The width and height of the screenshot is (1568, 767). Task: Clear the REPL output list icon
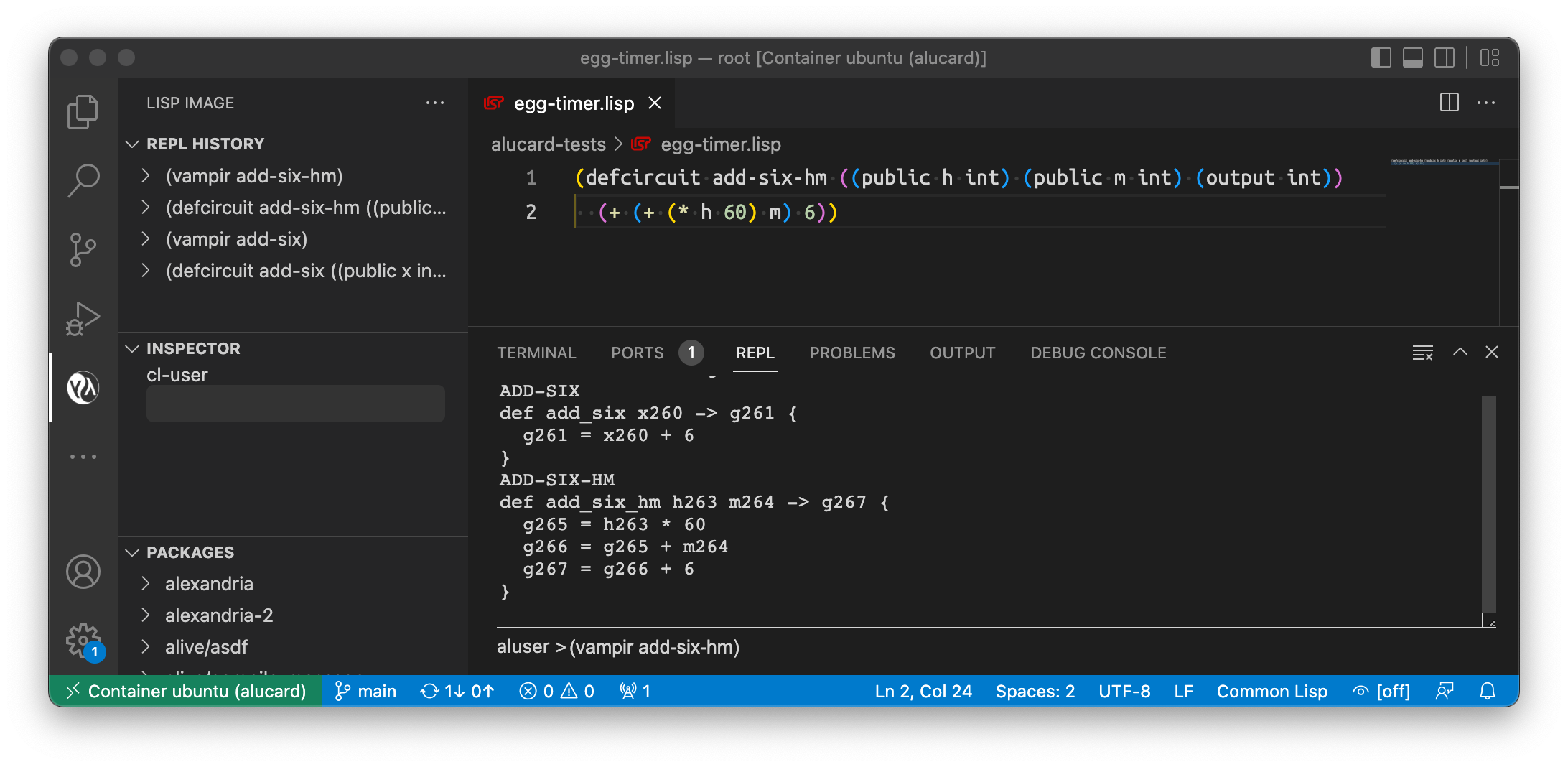[x=1423, y=353]
